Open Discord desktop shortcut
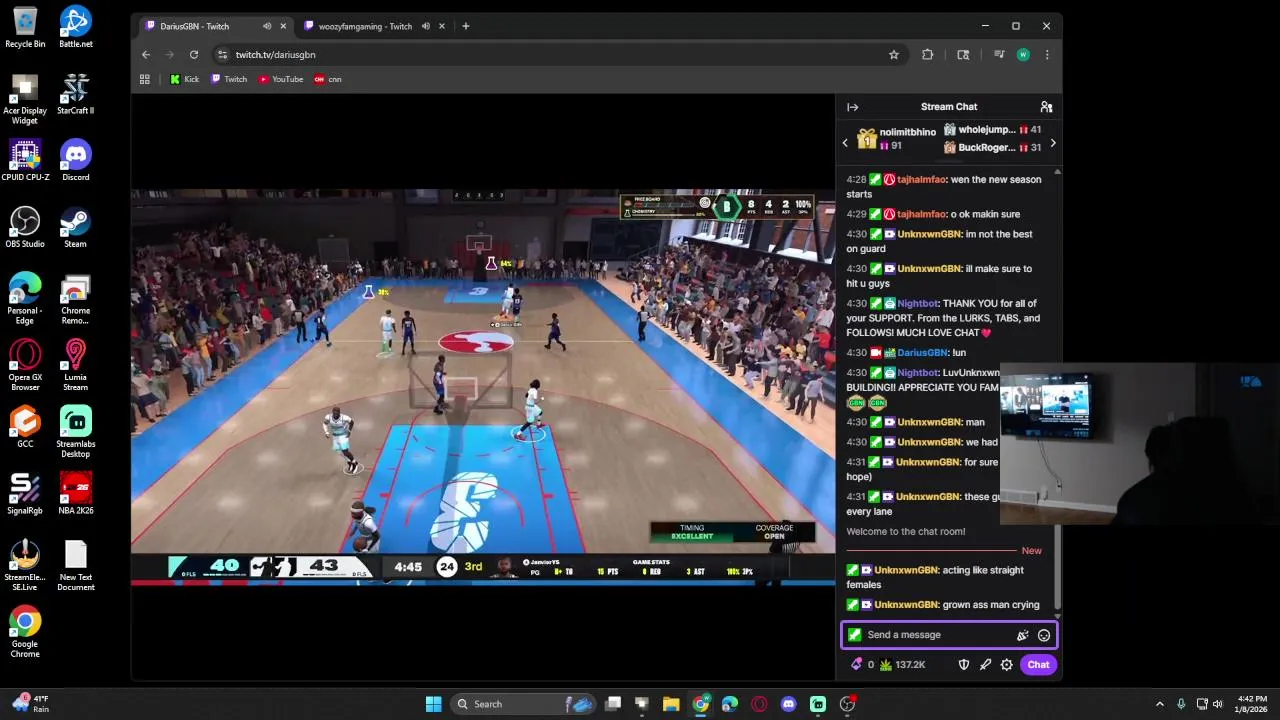Image resolution: width=1280 pixels, height=720 pixels. pyautogui.click(x=76, y=161)
